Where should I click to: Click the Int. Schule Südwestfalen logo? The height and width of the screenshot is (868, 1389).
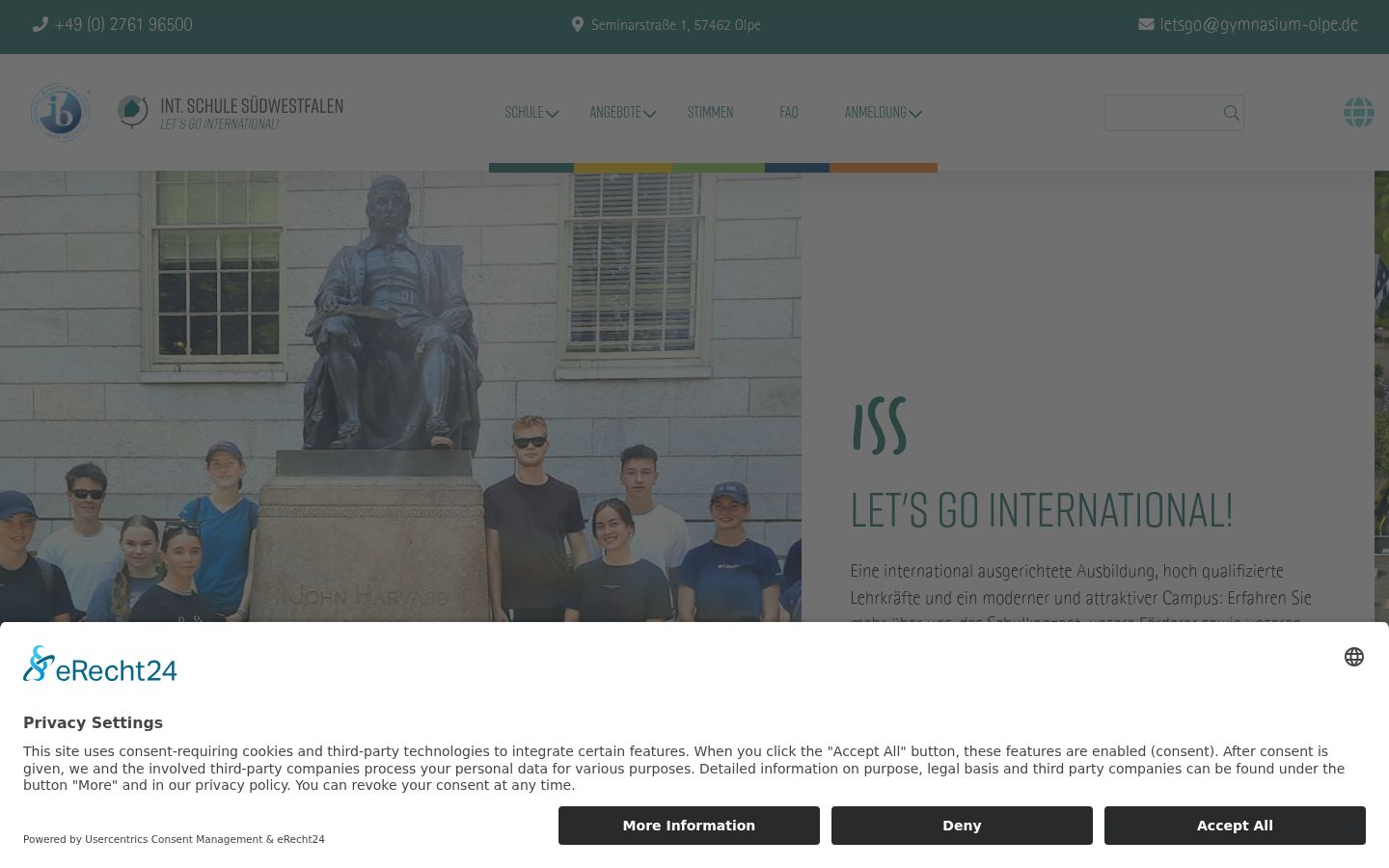tap(231, 113)
